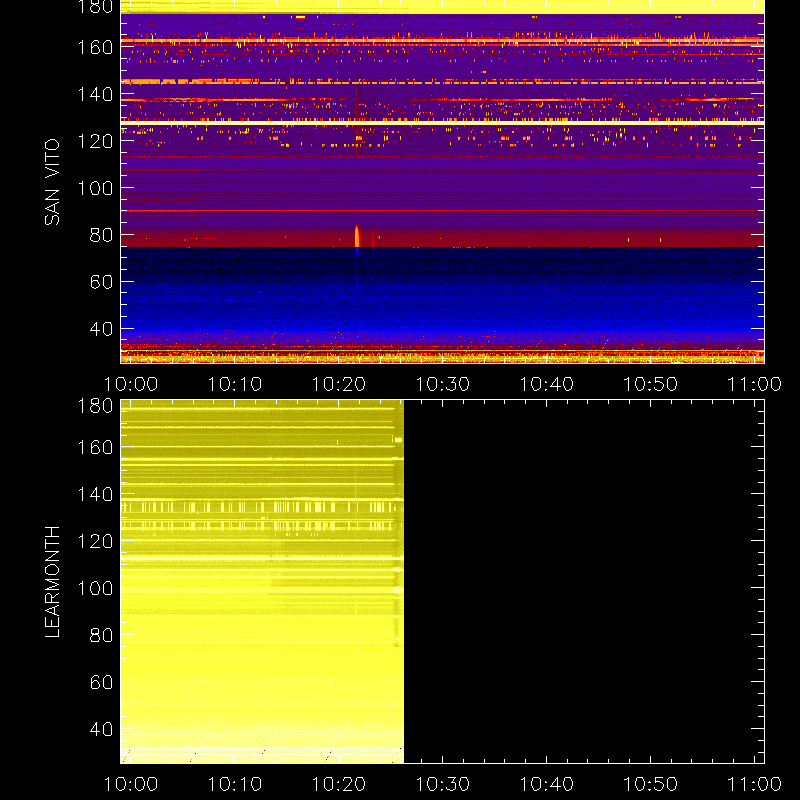
Task: Click the SAN VITO axis title
Action: pyautogui.click(x=52, y=182)
